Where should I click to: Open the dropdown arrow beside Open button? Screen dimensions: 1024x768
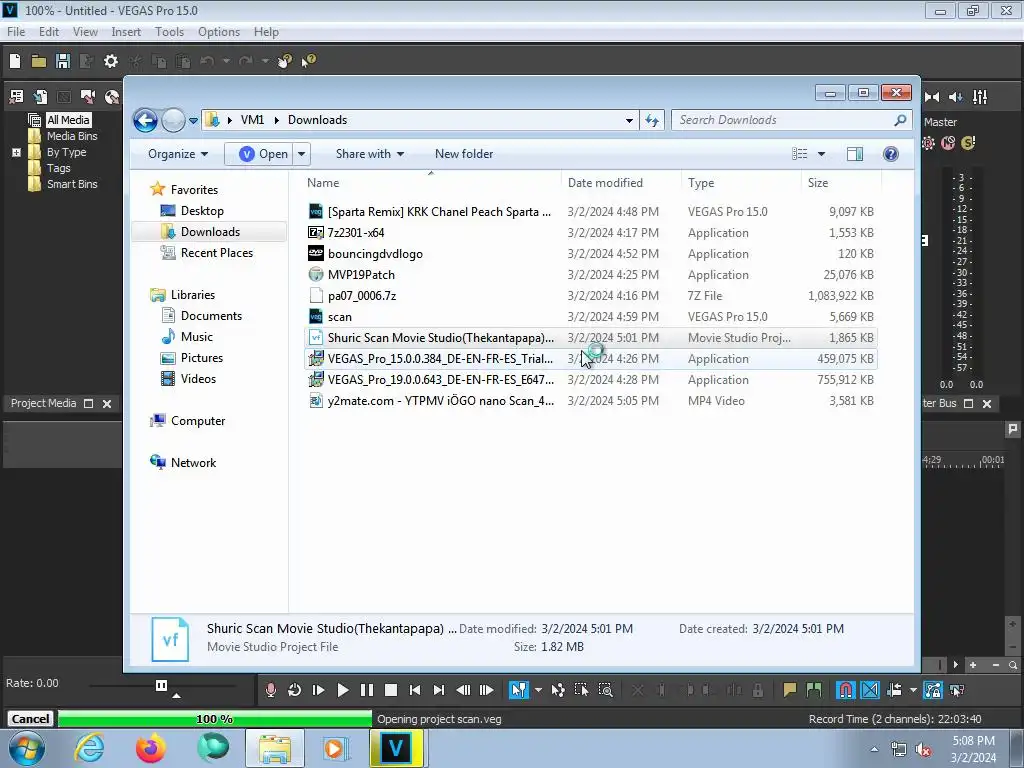coord(302,153)
